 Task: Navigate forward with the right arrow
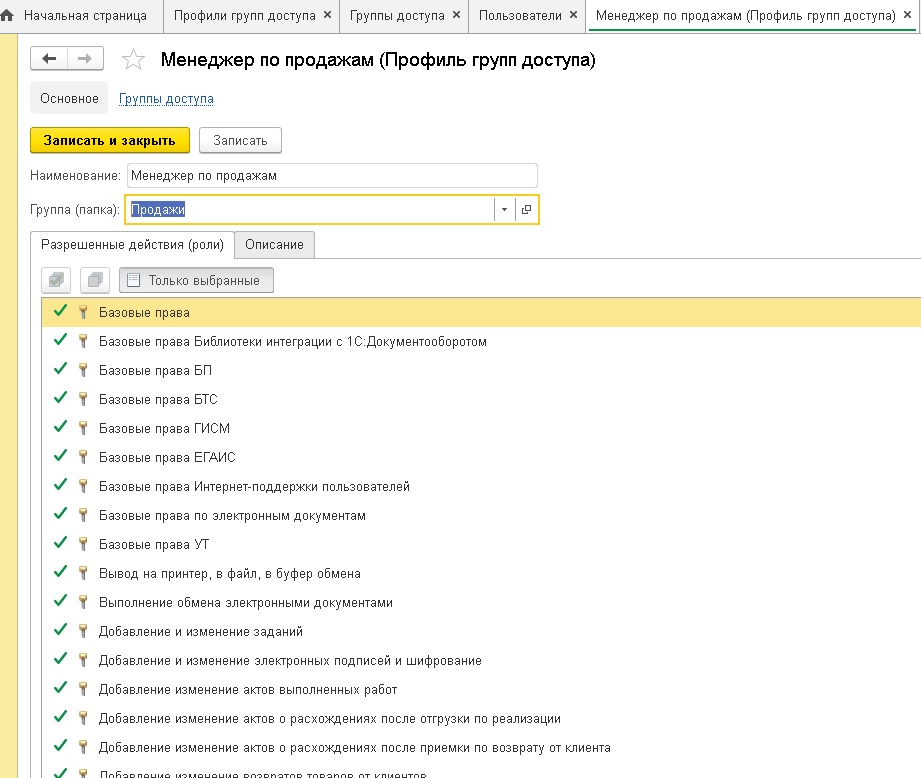pyautogui.click(x=85, y=59)
